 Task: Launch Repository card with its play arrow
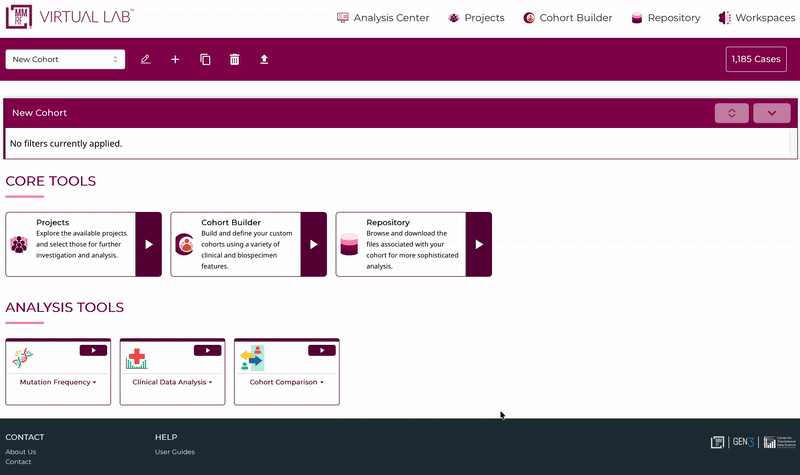point(478,244)
